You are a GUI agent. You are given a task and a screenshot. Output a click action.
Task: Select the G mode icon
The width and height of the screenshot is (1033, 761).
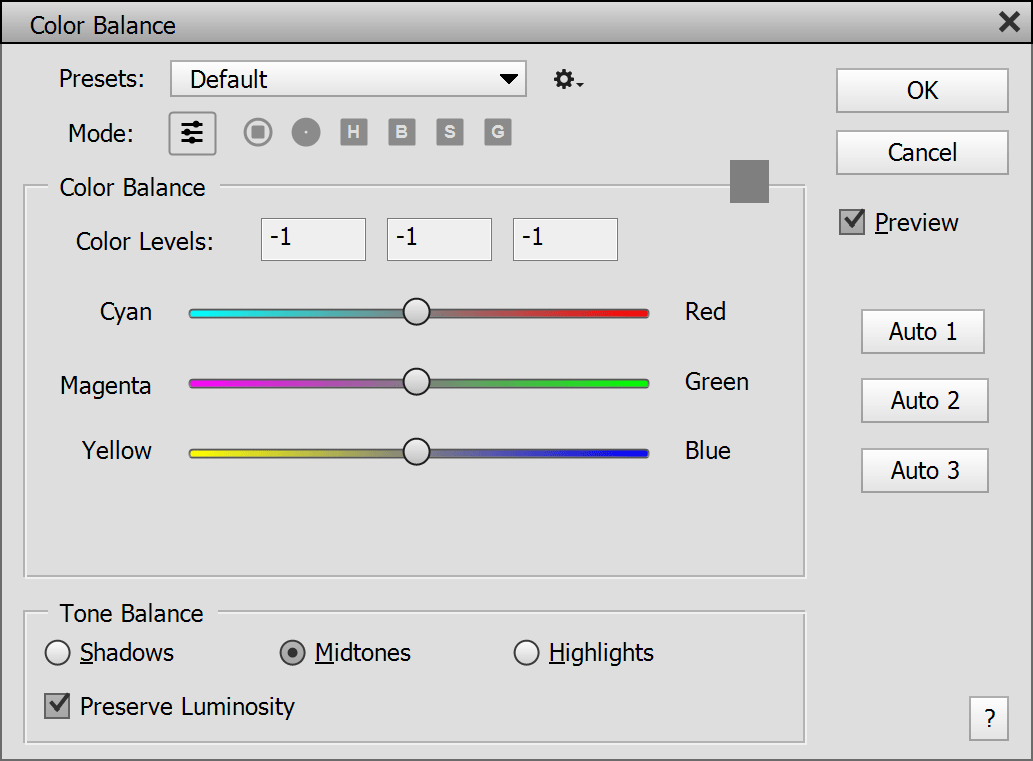pyautogui.click(x=498, y=132)
